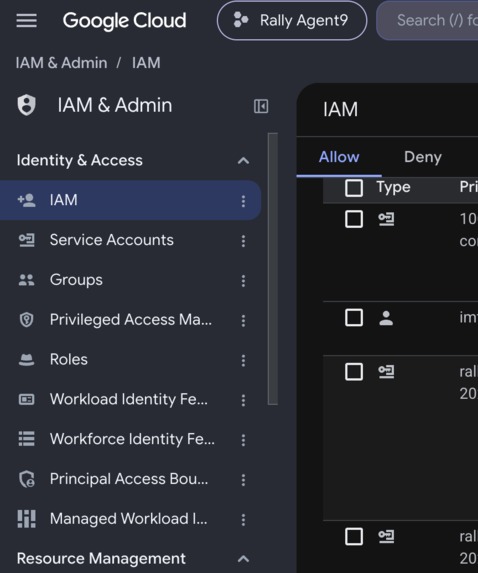Open the hamburger navigation menu

coord(27,20)
